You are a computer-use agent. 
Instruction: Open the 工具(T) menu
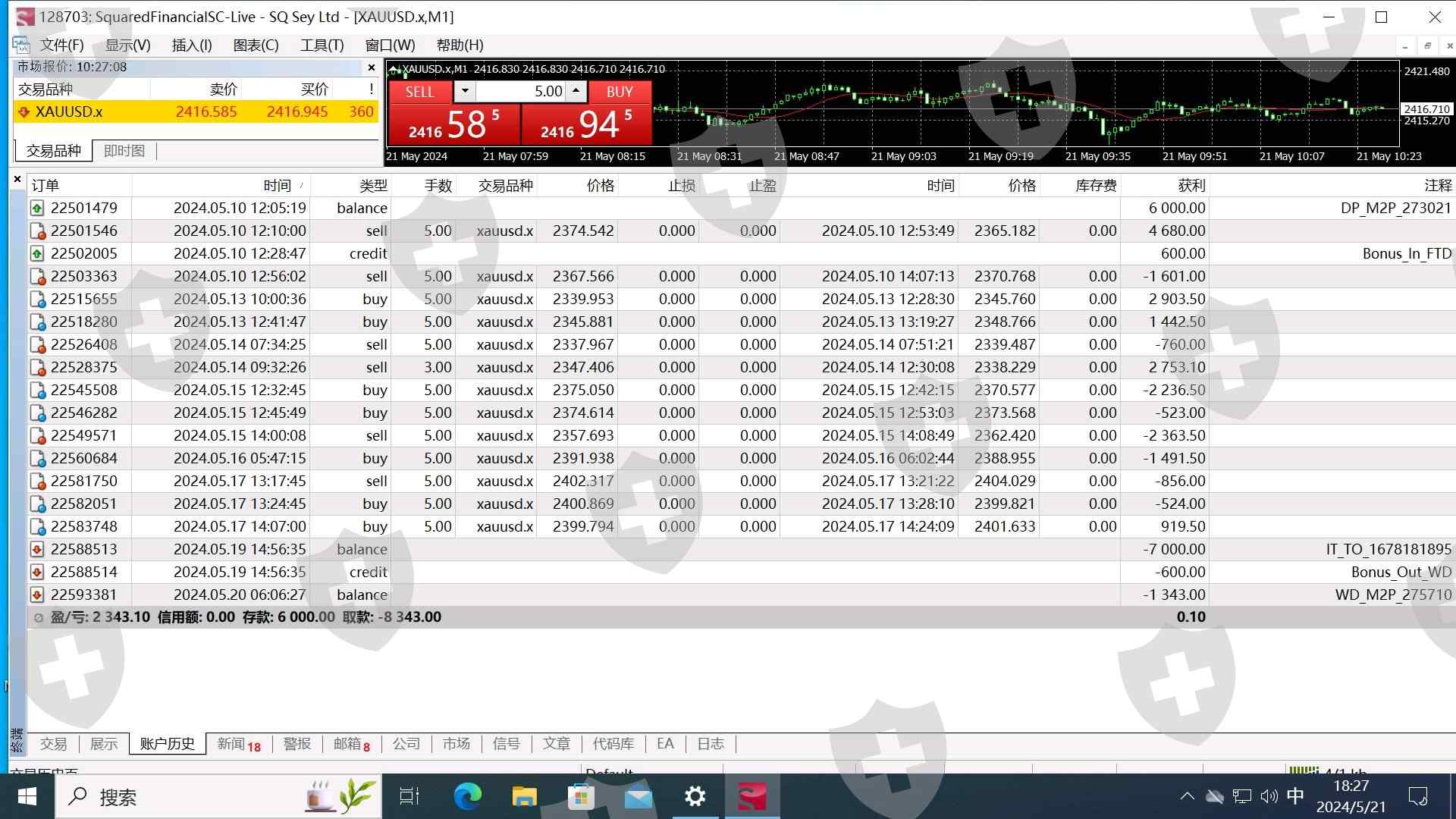pos(322,45)
